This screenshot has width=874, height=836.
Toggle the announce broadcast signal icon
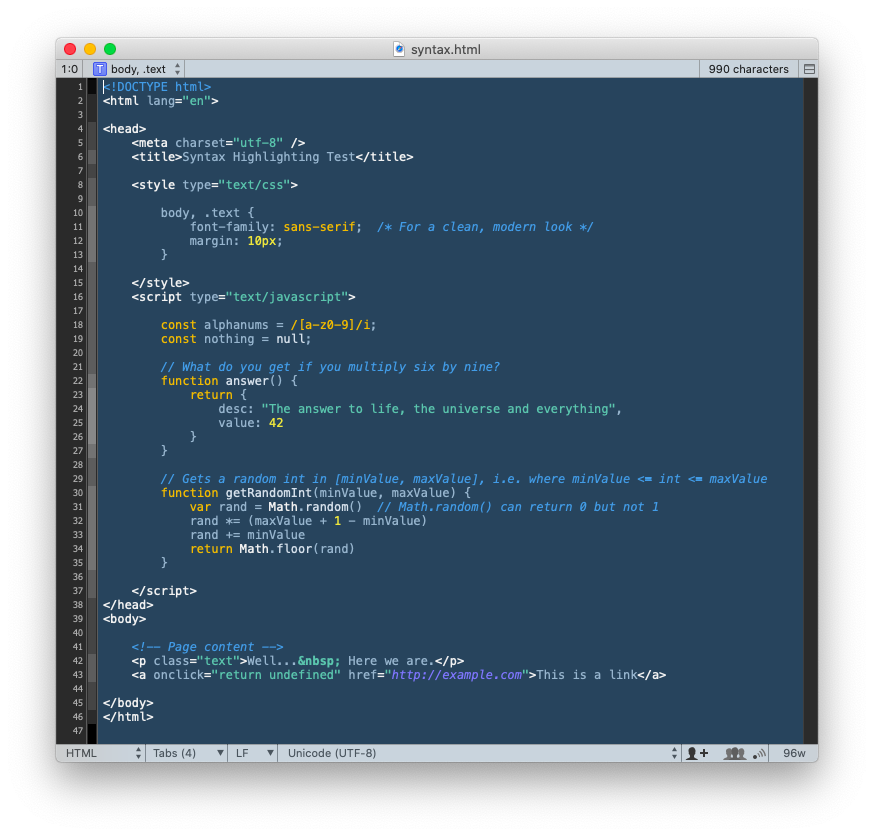pos(760,754)
